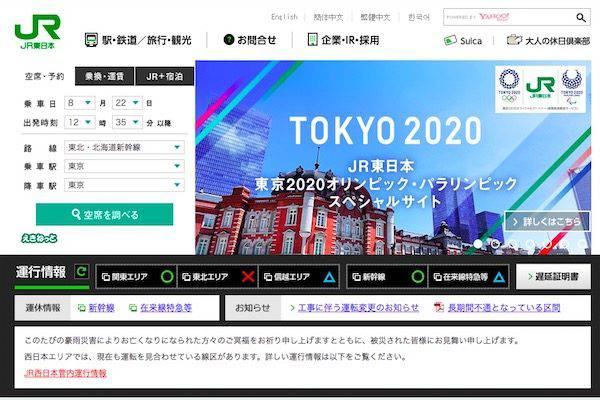The width and height of the screenshot is (600, 400).
Task: Open the 信越エリア status button
Action: [x=299, y=276]
